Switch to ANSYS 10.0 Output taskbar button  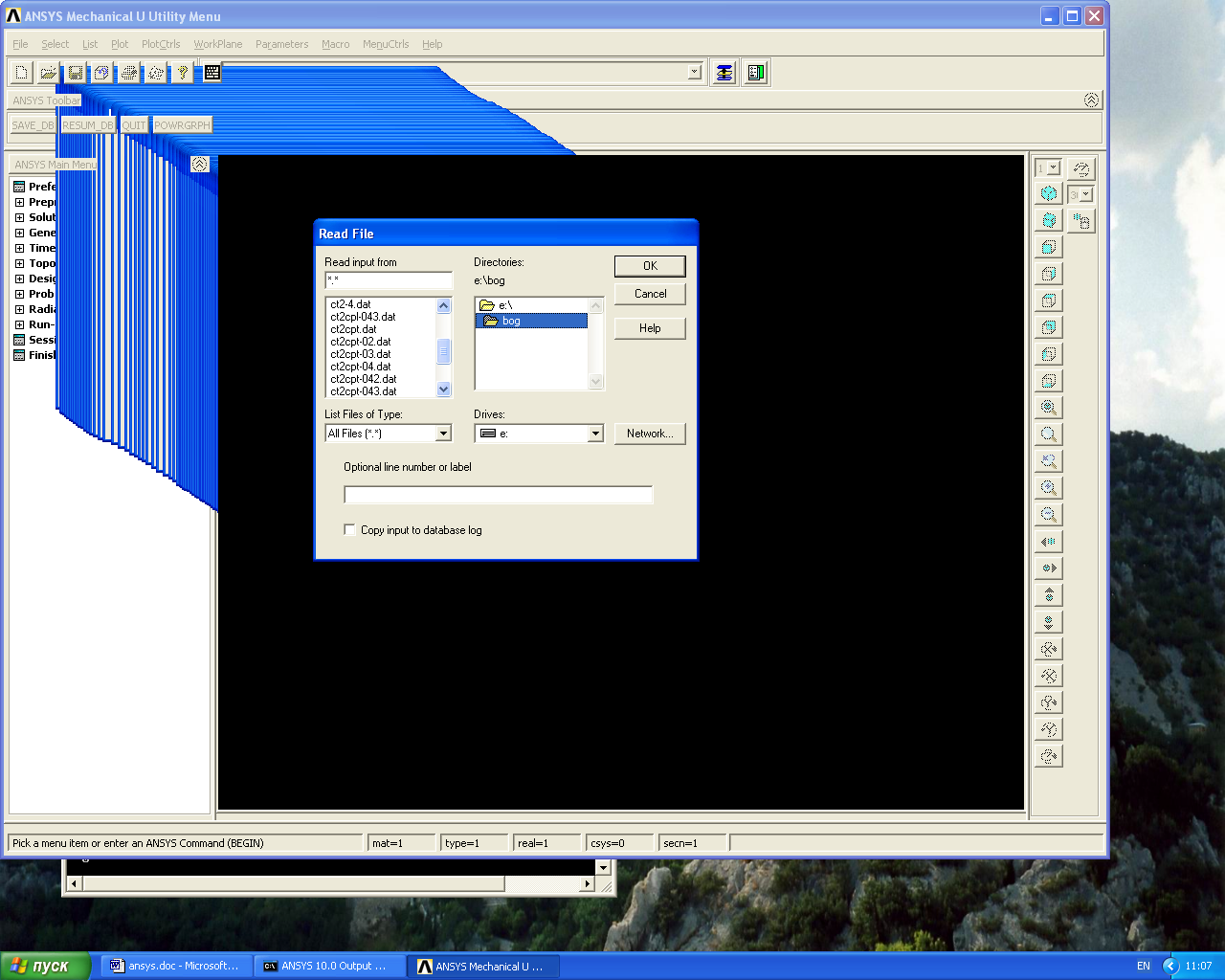329,967
